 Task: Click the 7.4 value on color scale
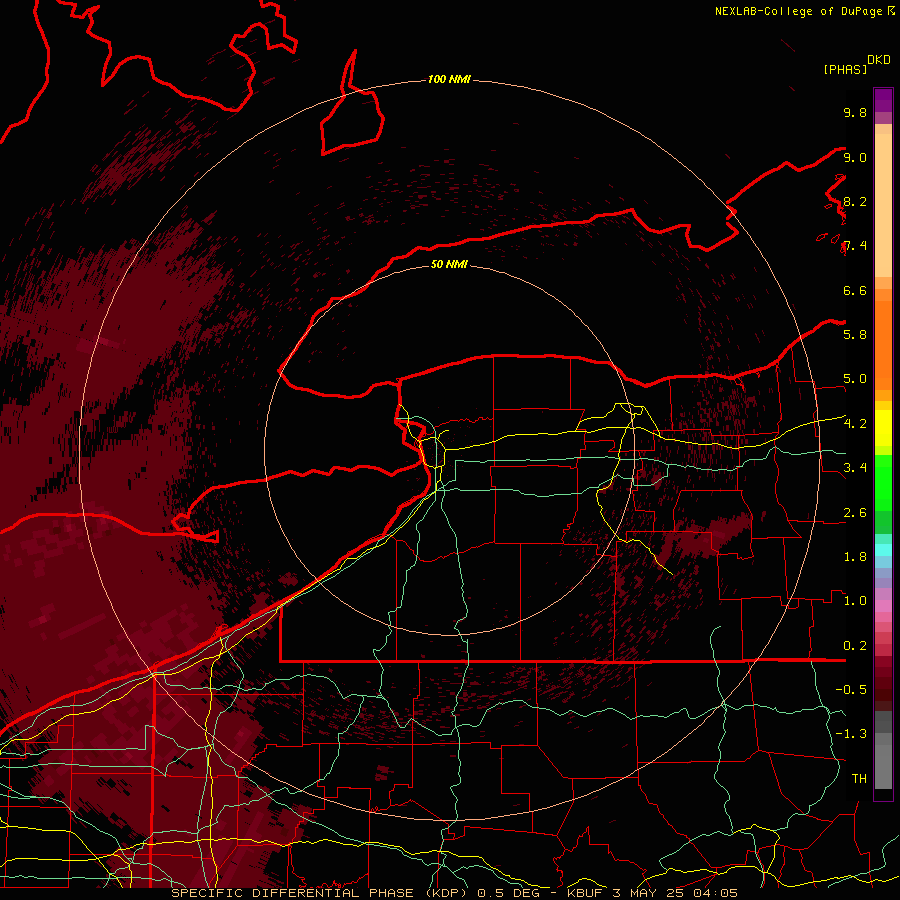[x=855, y=246]
